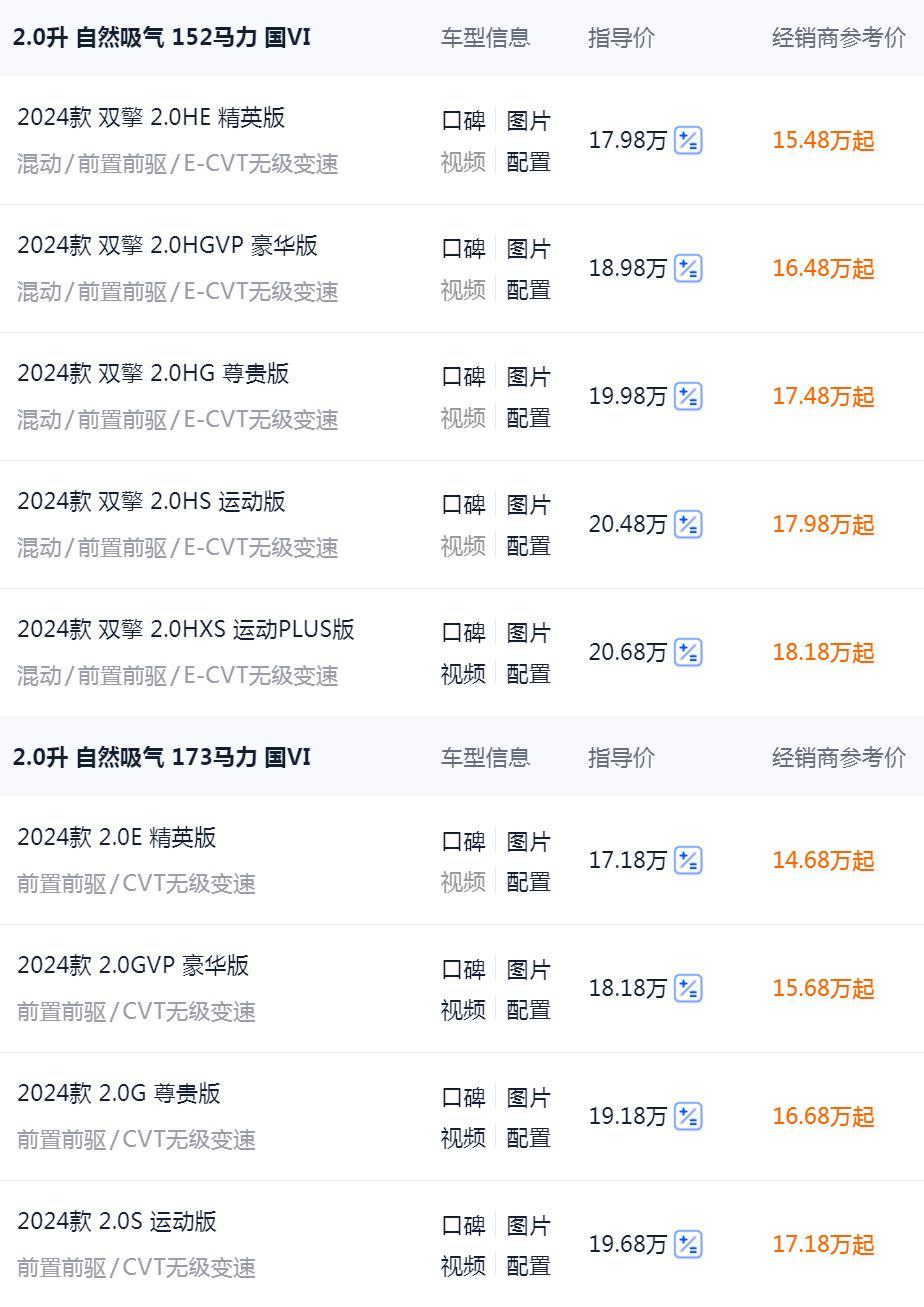This screenshot has width=924, height=1307.
Task: Click dealer price 15.48万起
Action: tap(823, 141)
